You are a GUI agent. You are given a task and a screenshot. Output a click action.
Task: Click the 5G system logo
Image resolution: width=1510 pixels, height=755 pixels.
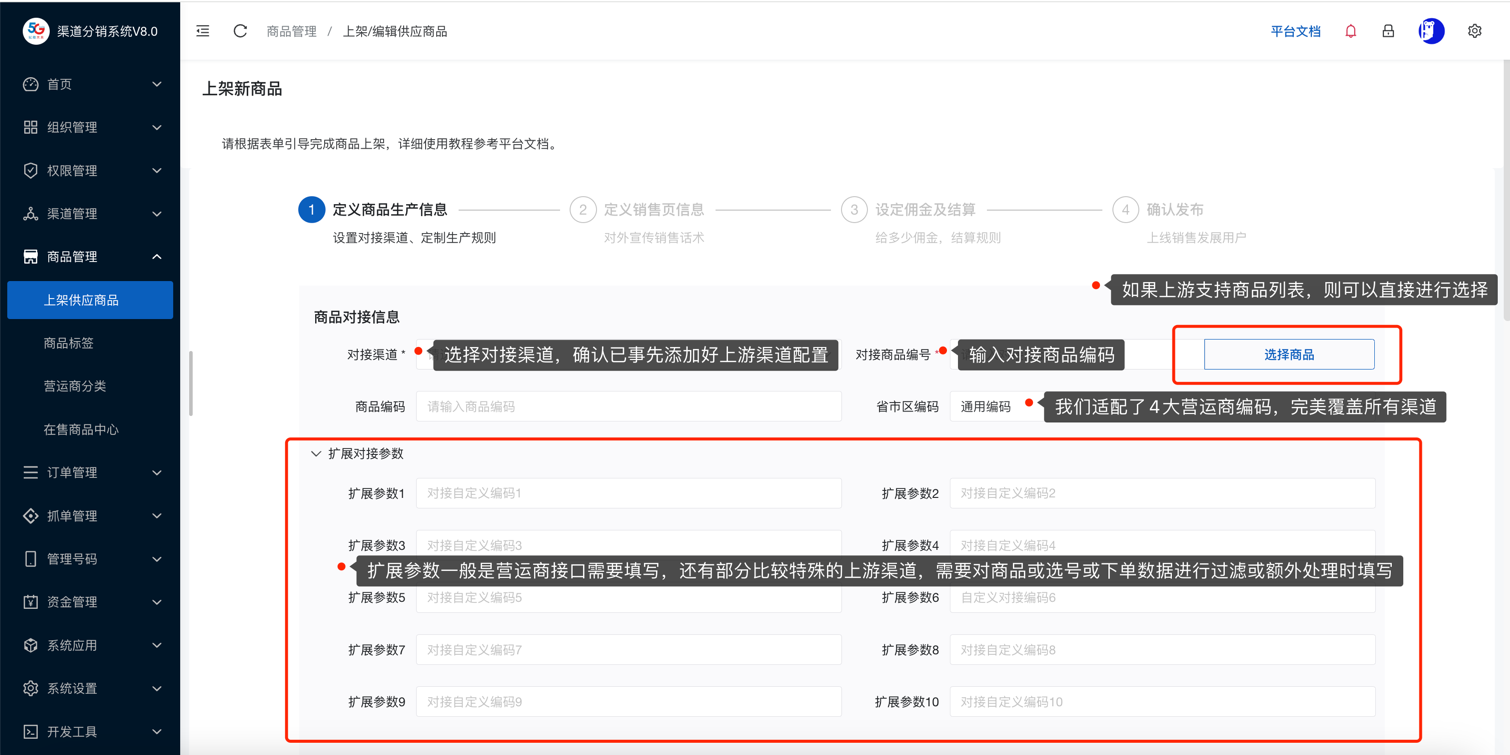pos(36,31)
